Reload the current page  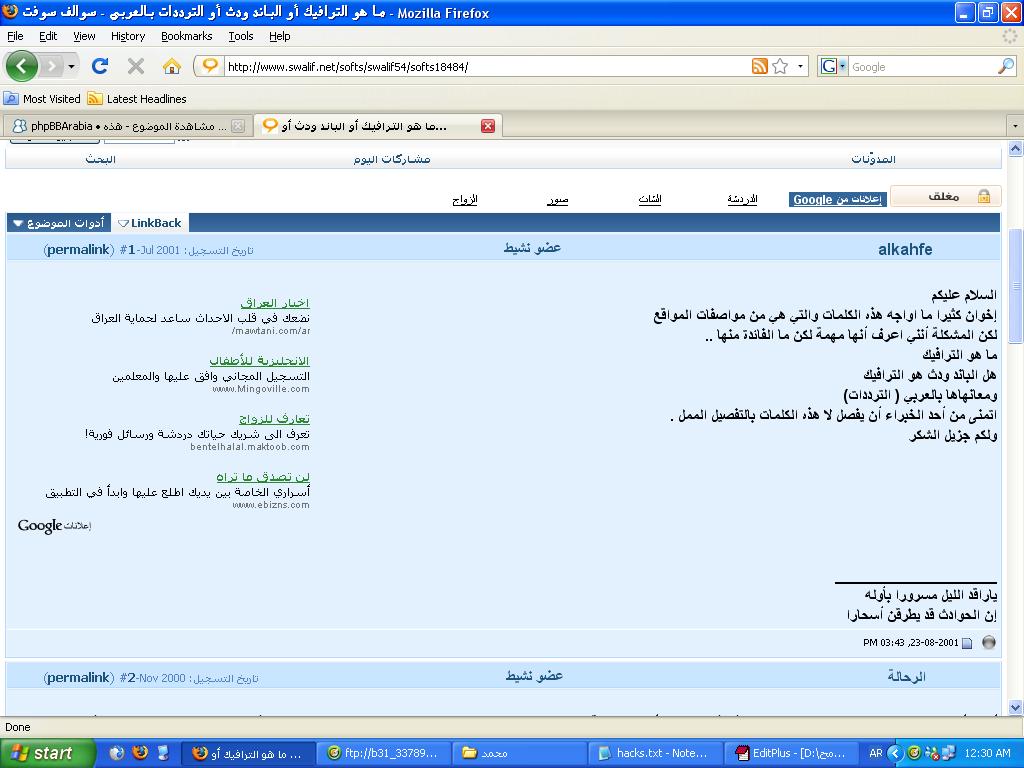pyautogui.click(x=99, y=66)
